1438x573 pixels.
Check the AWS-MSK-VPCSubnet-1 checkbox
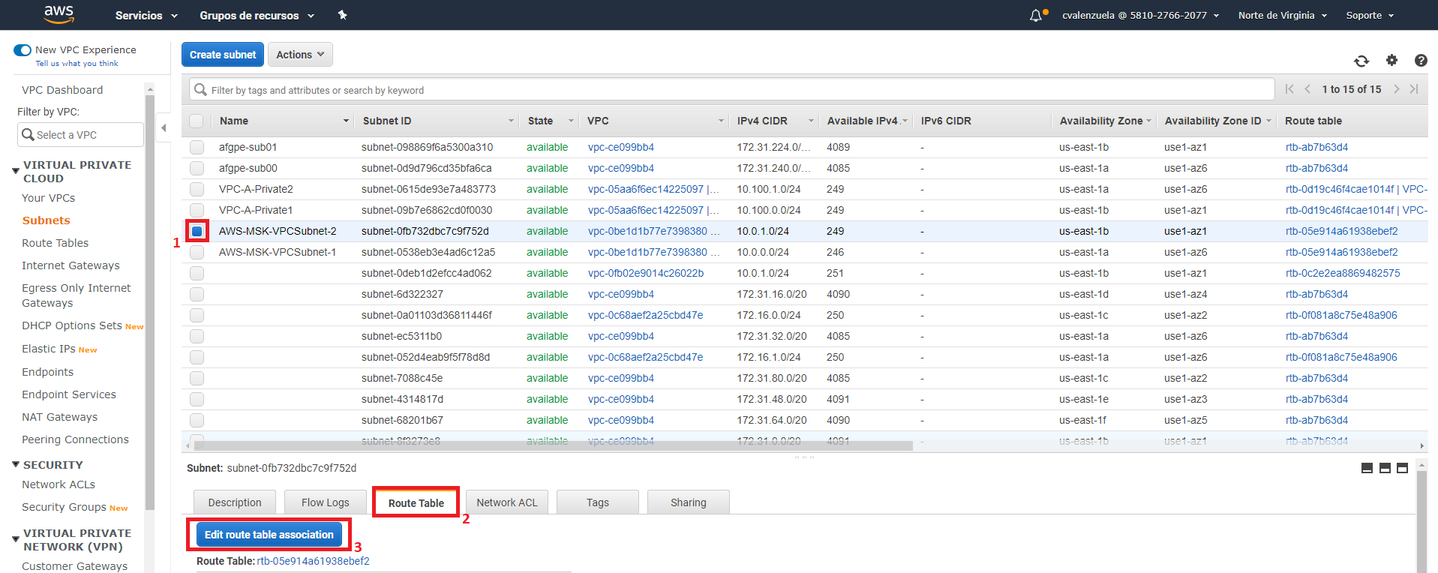tap(197, 252)
